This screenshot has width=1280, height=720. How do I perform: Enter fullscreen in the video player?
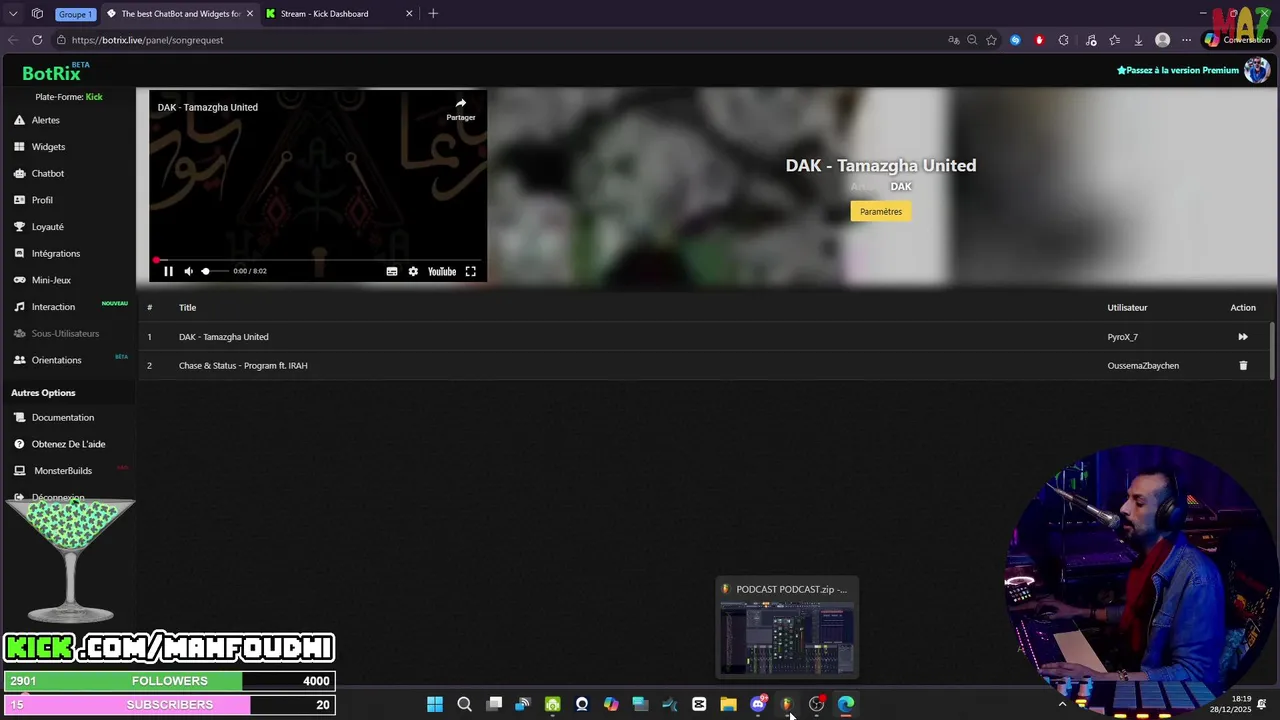(470, 271)
